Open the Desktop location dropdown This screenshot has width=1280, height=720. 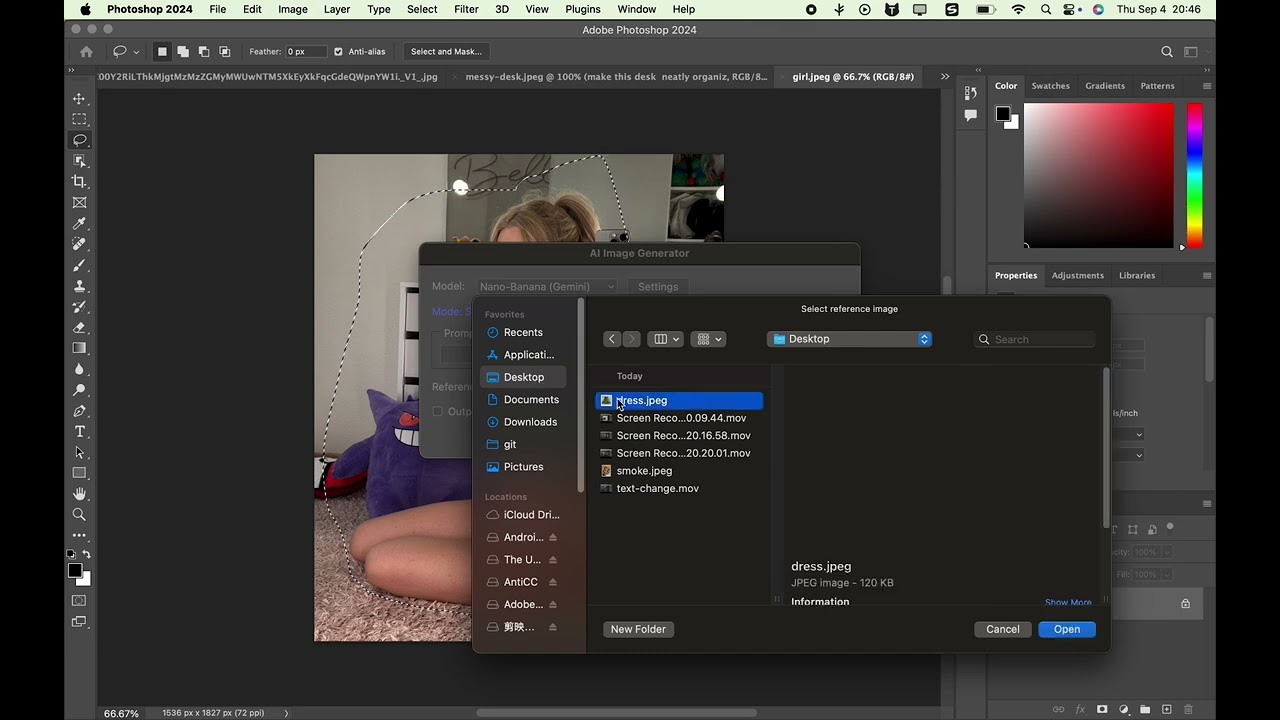(x=850, y=339)
